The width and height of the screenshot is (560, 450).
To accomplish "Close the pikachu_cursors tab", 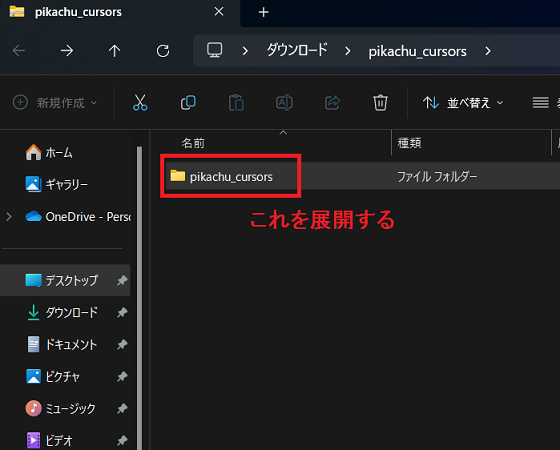I will pos(219,12).
